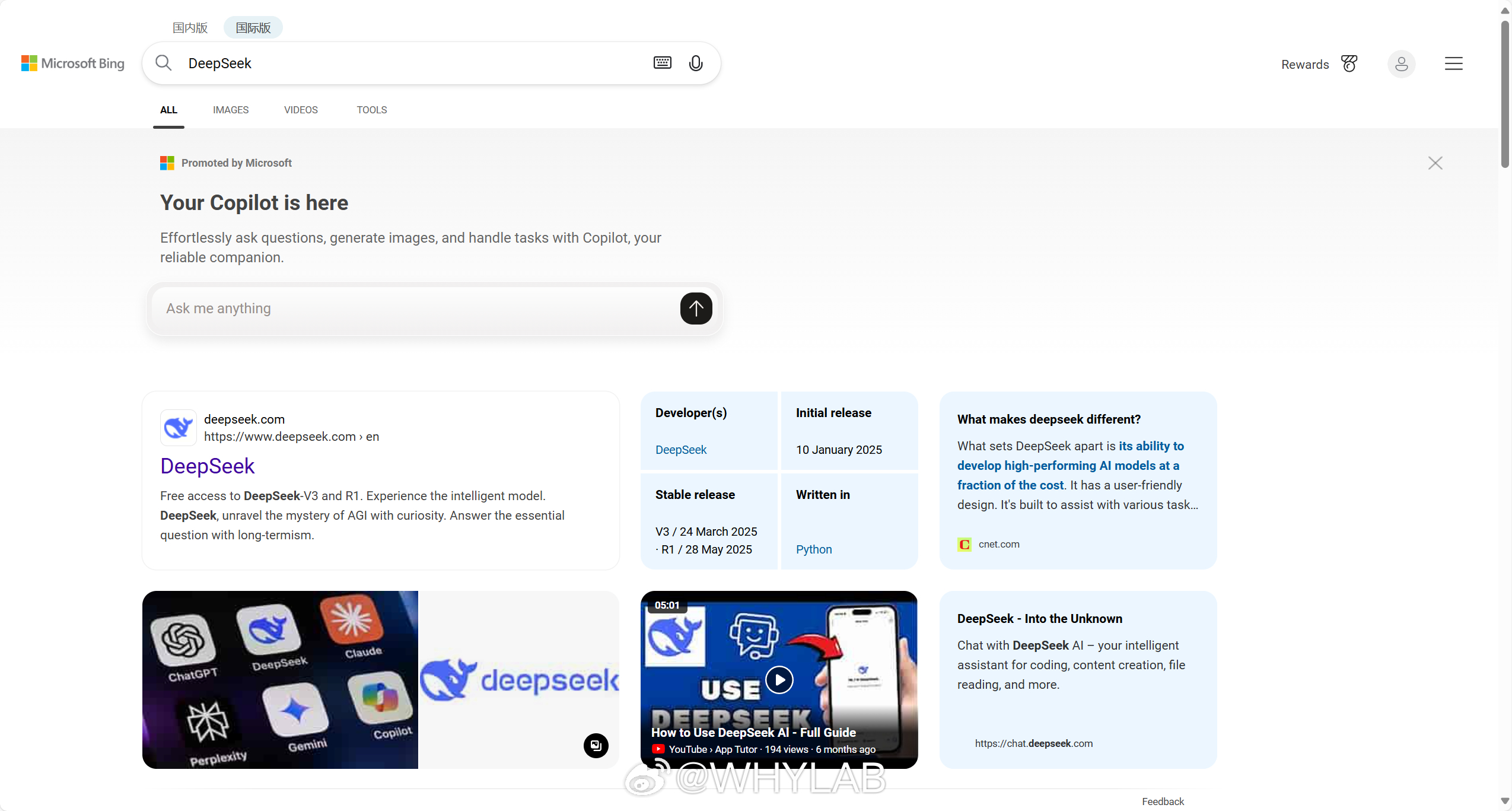Focus the Ask me anything field

[415, 309]
